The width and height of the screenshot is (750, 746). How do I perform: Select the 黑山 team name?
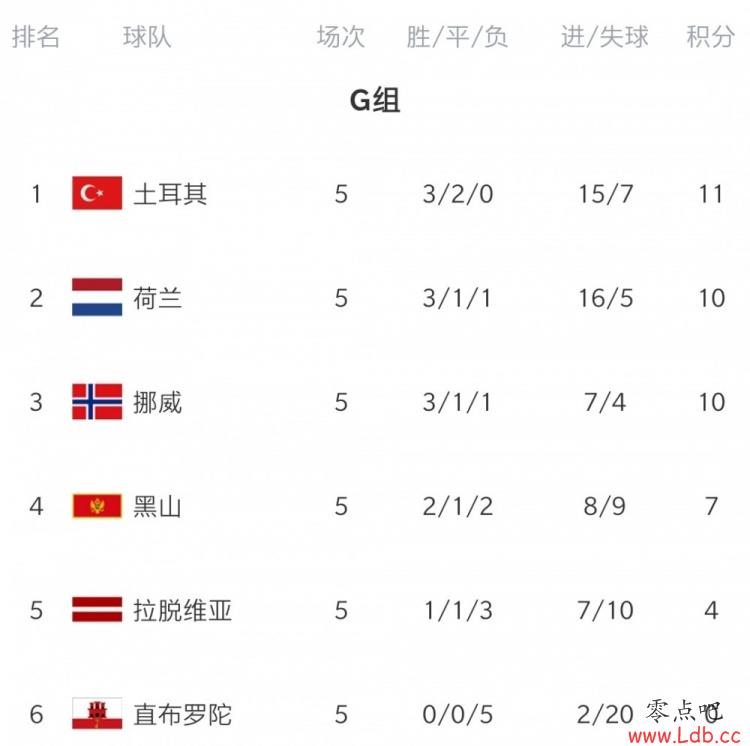[x=158, y=506]
